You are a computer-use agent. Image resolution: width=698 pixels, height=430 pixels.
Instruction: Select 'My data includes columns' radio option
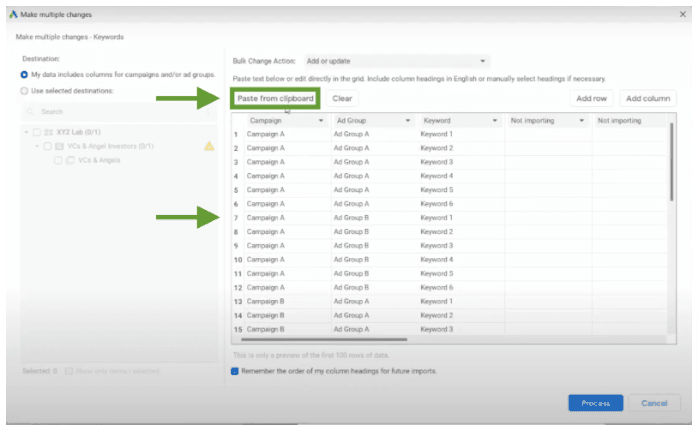(24, 75)
